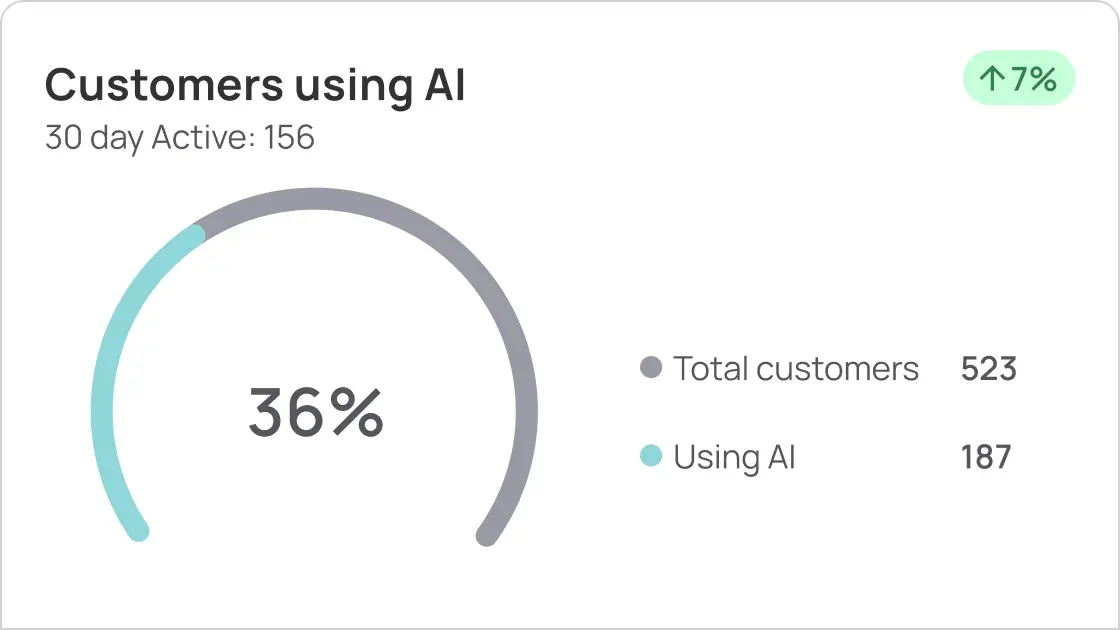Click the gray dot beside Total customers
The width and height of the screenshot is (1120, 630).
pyautogui.click(x=651, y=368)
